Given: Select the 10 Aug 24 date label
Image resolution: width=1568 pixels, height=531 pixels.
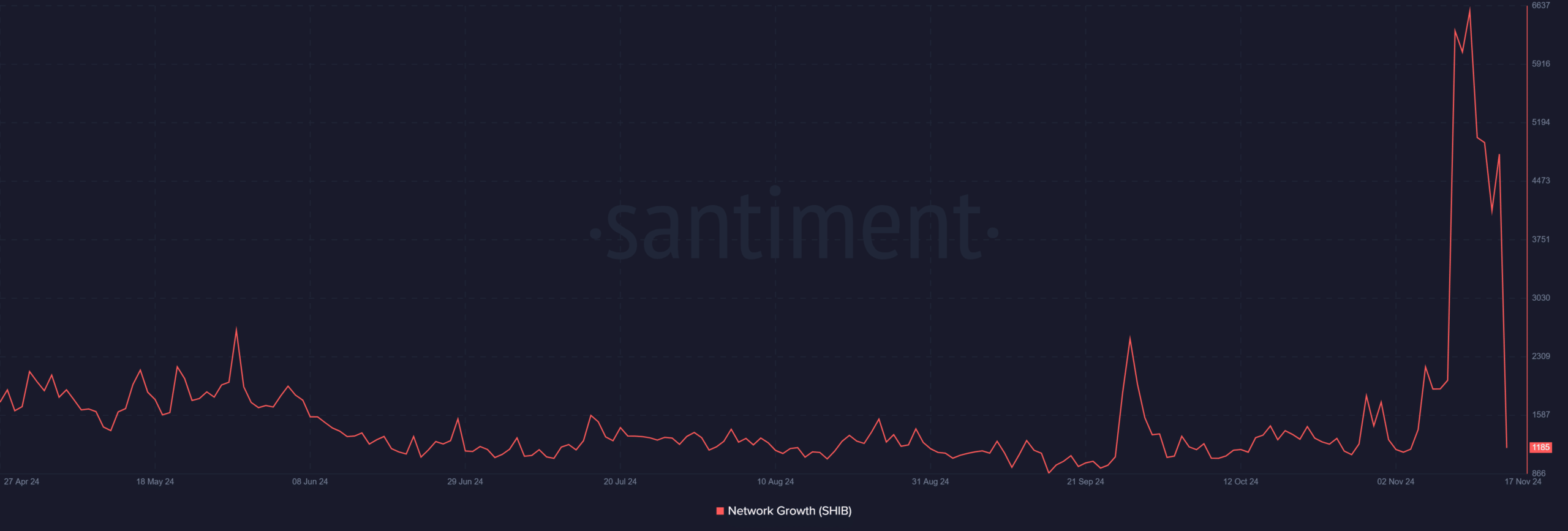Looking at the screenshot, I should coord(775,481).
